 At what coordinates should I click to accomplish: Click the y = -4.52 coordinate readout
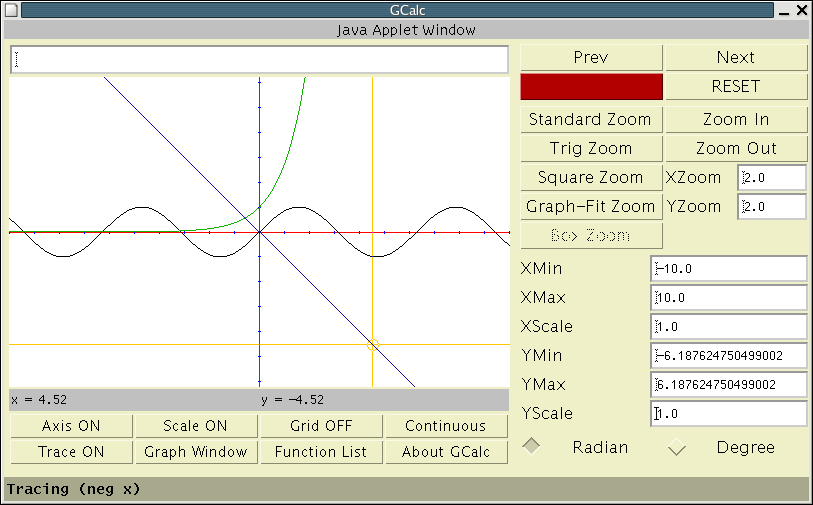(292, 400)
